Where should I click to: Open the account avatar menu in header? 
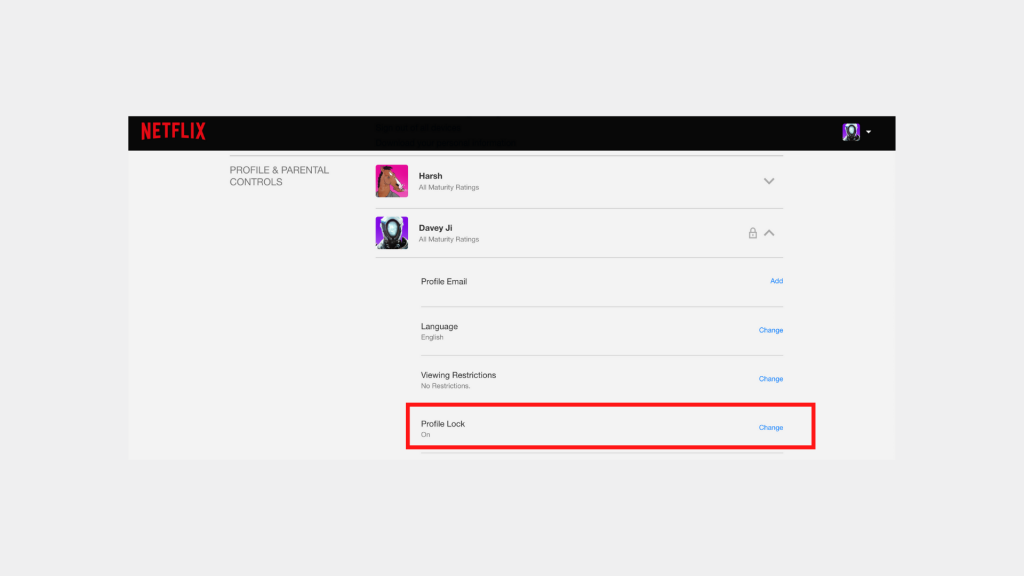(x=851, y=132)
